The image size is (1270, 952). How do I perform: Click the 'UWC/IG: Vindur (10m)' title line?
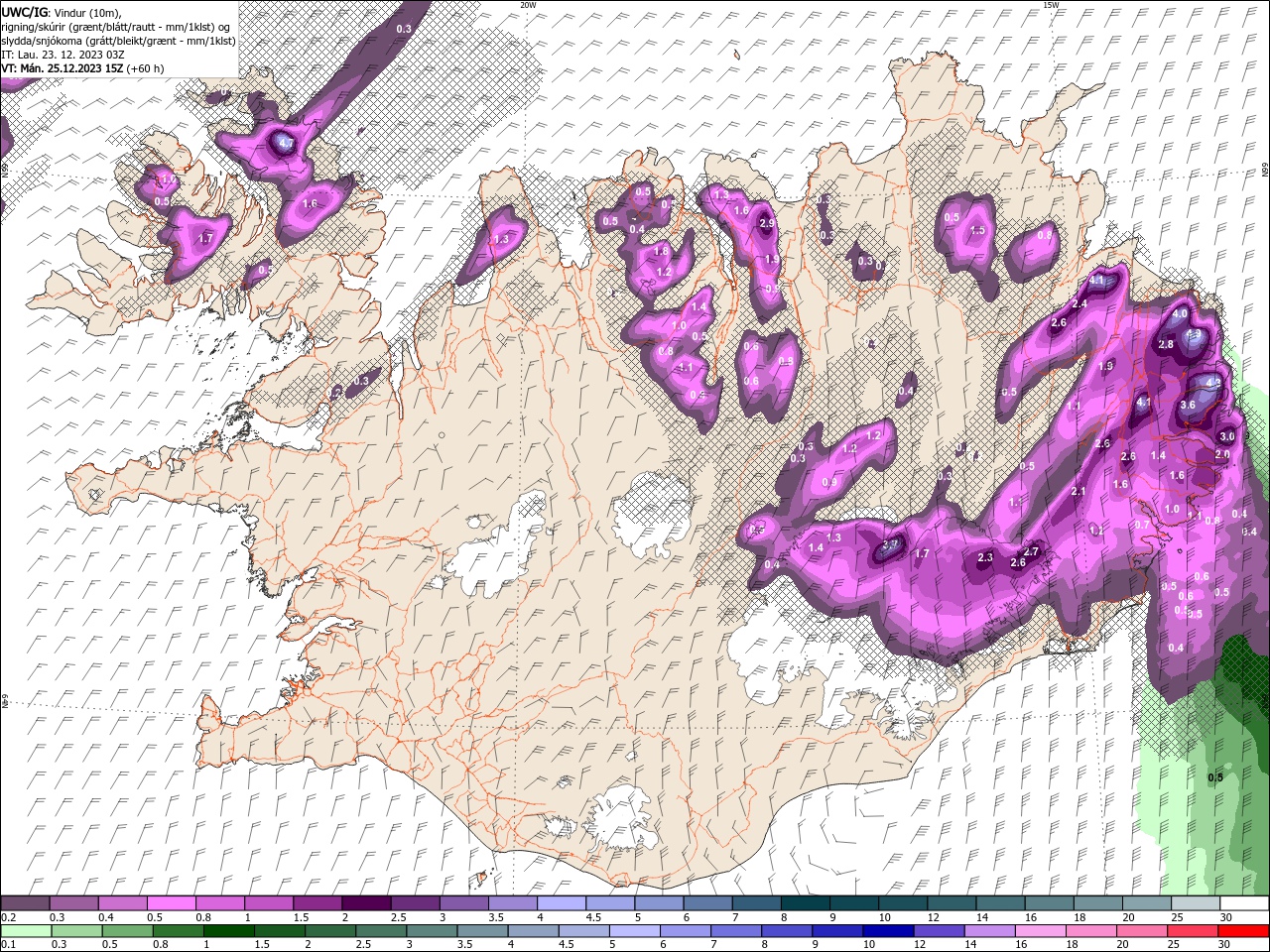60,11
